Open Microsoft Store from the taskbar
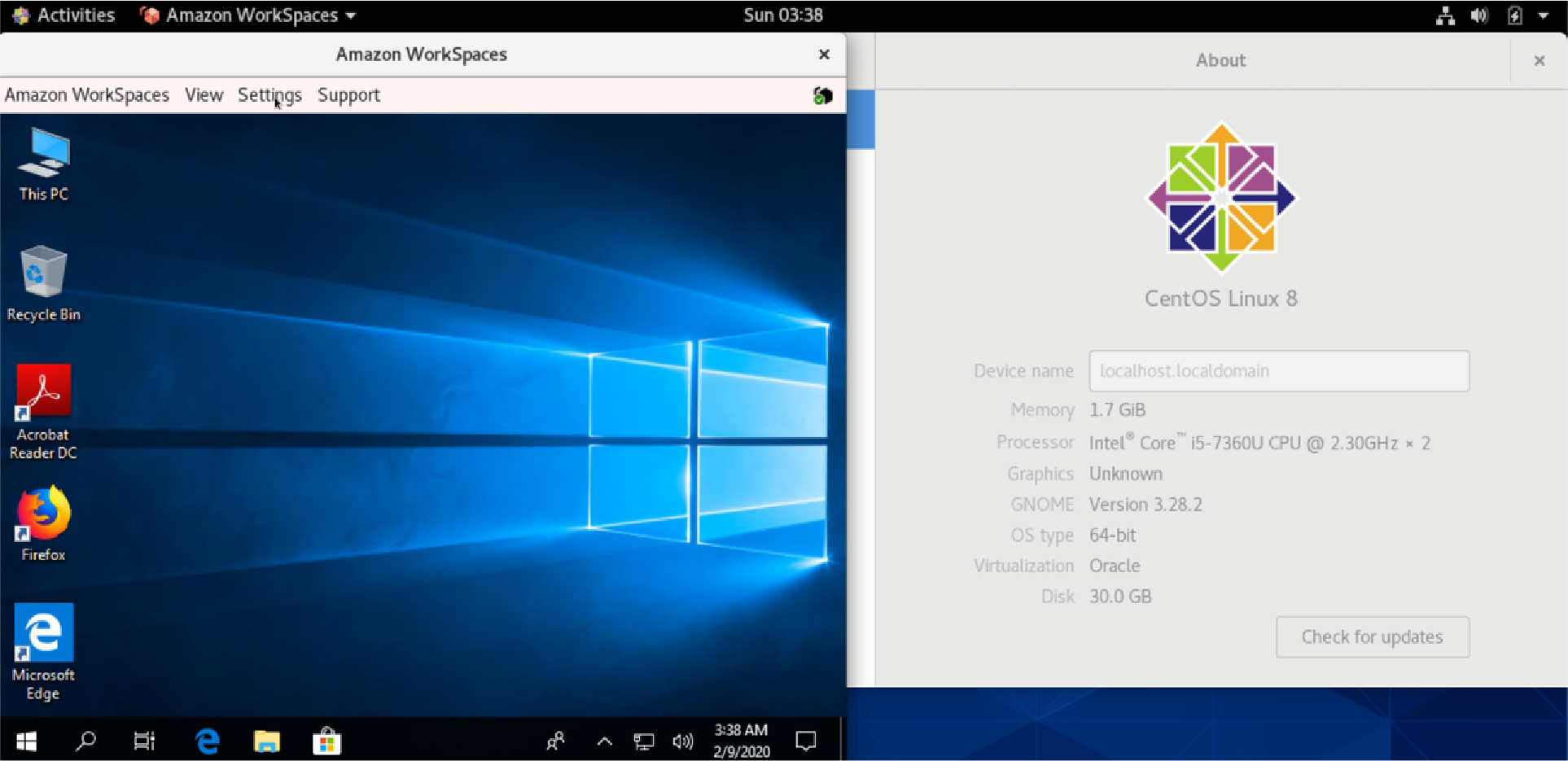 [326, 741]
